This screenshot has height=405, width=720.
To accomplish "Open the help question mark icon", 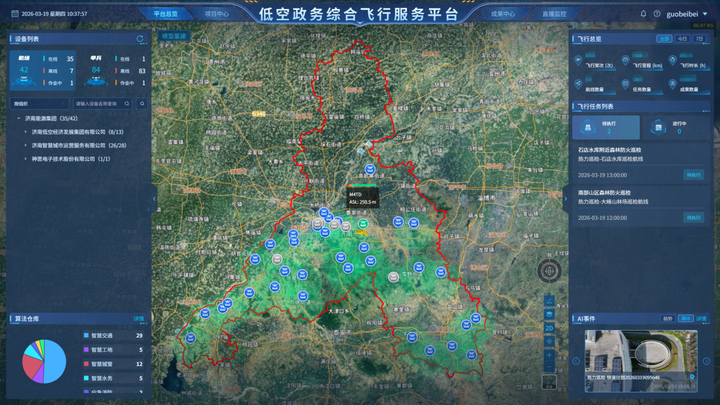I will coord(656,15).
